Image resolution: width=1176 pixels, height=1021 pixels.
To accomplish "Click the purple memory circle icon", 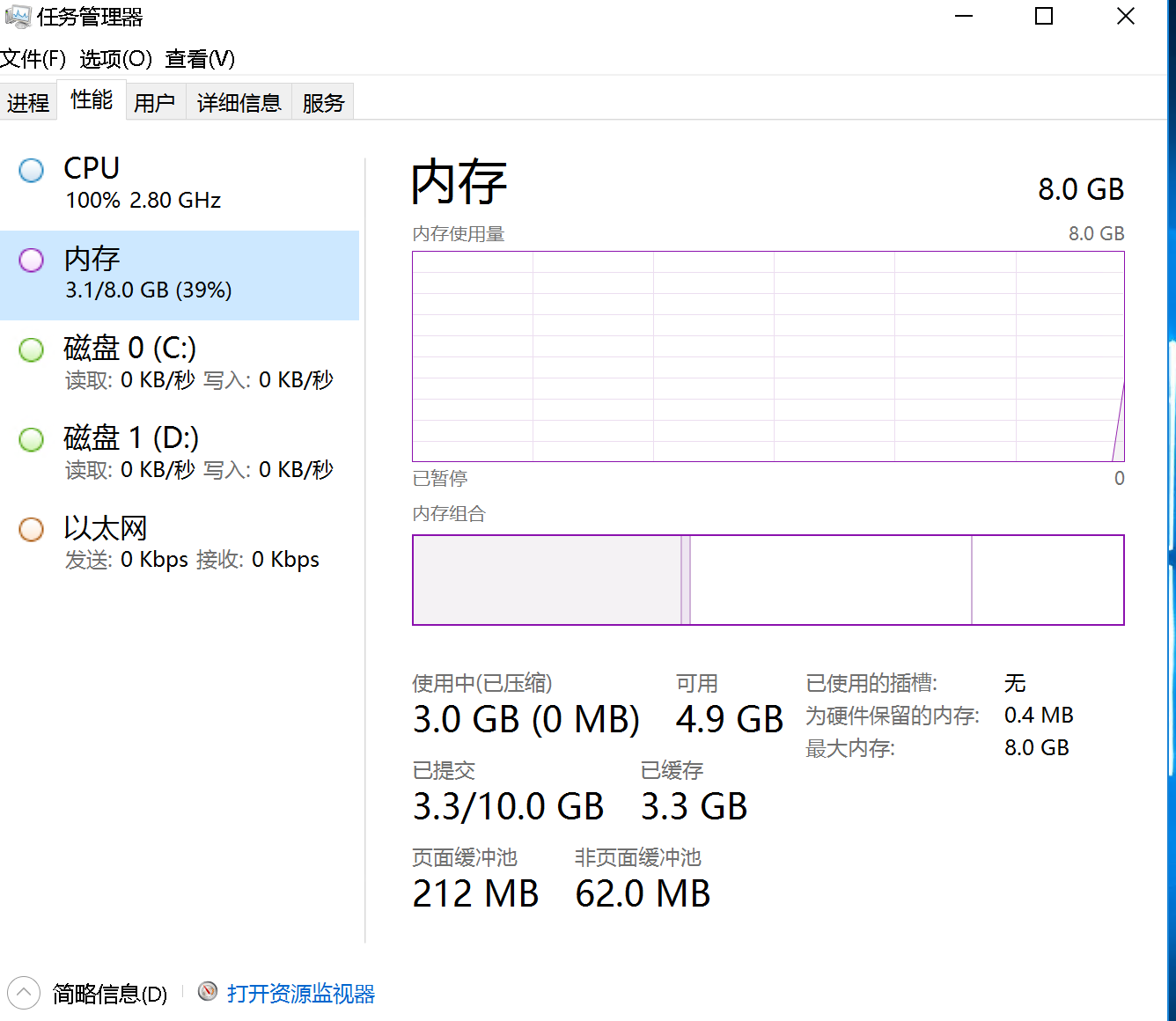I will pyautogui.click(x=32, y=260).
